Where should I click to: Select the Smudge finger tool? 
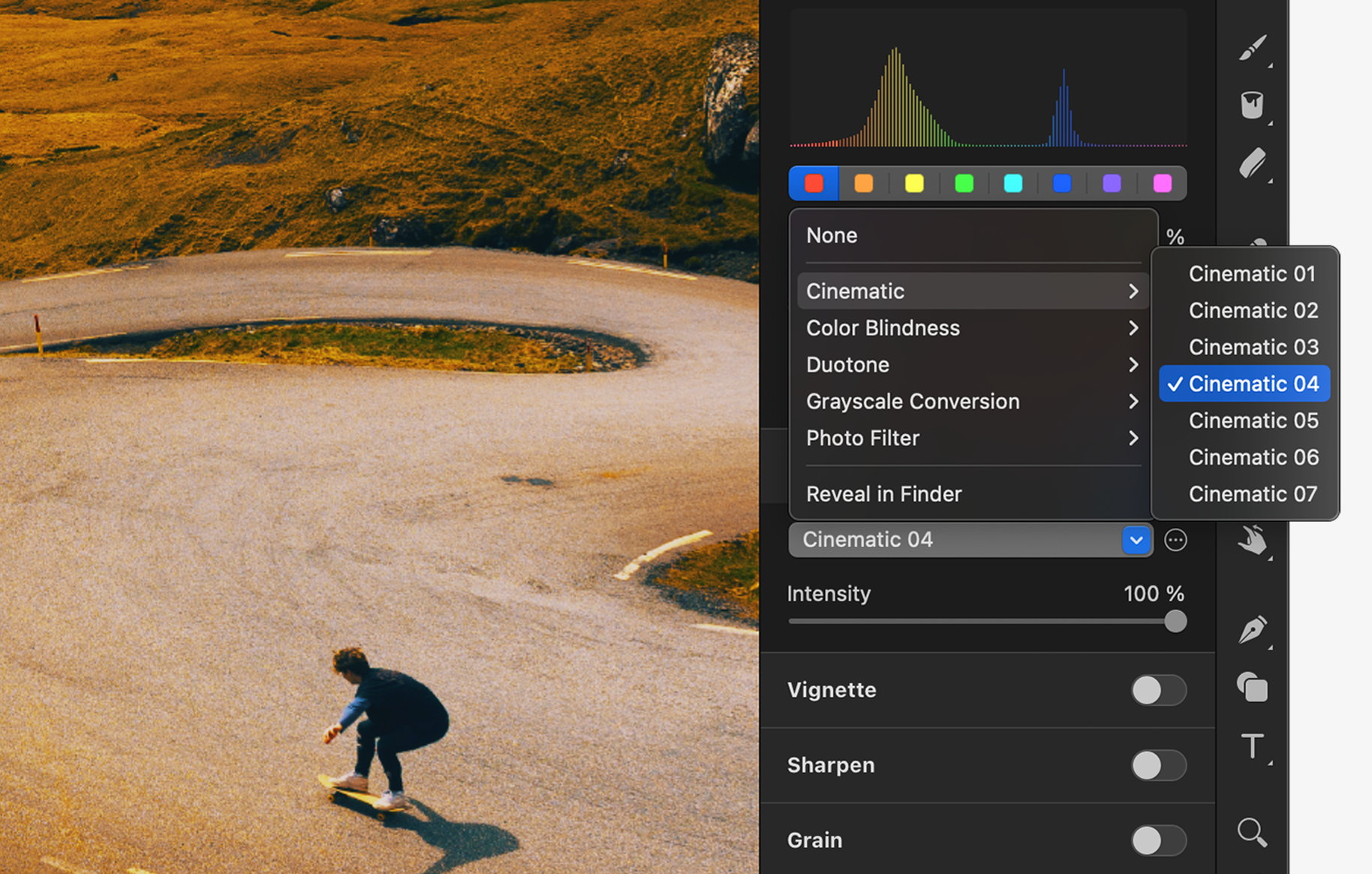tap(1253, 539)
